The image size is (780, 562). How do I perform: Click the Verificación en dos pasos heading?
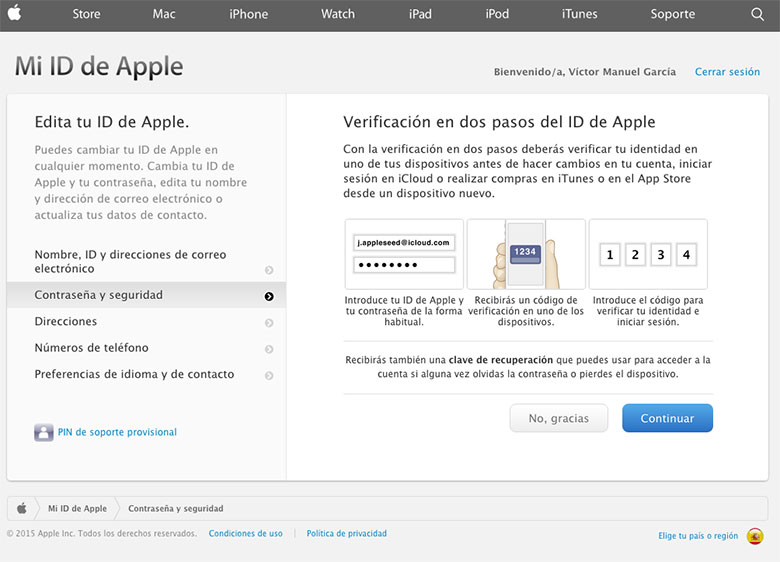tap(499, 122)
